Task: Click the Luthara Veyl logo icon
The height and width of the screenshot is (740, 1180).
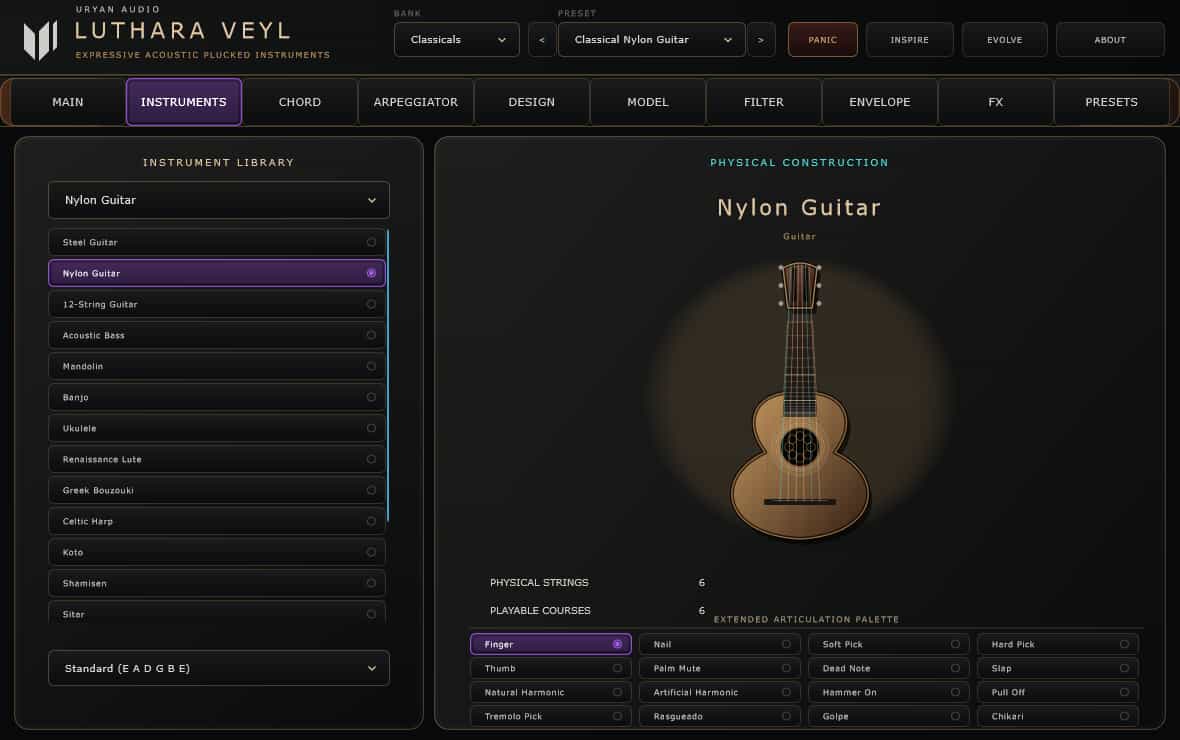Action: point(41,40)
